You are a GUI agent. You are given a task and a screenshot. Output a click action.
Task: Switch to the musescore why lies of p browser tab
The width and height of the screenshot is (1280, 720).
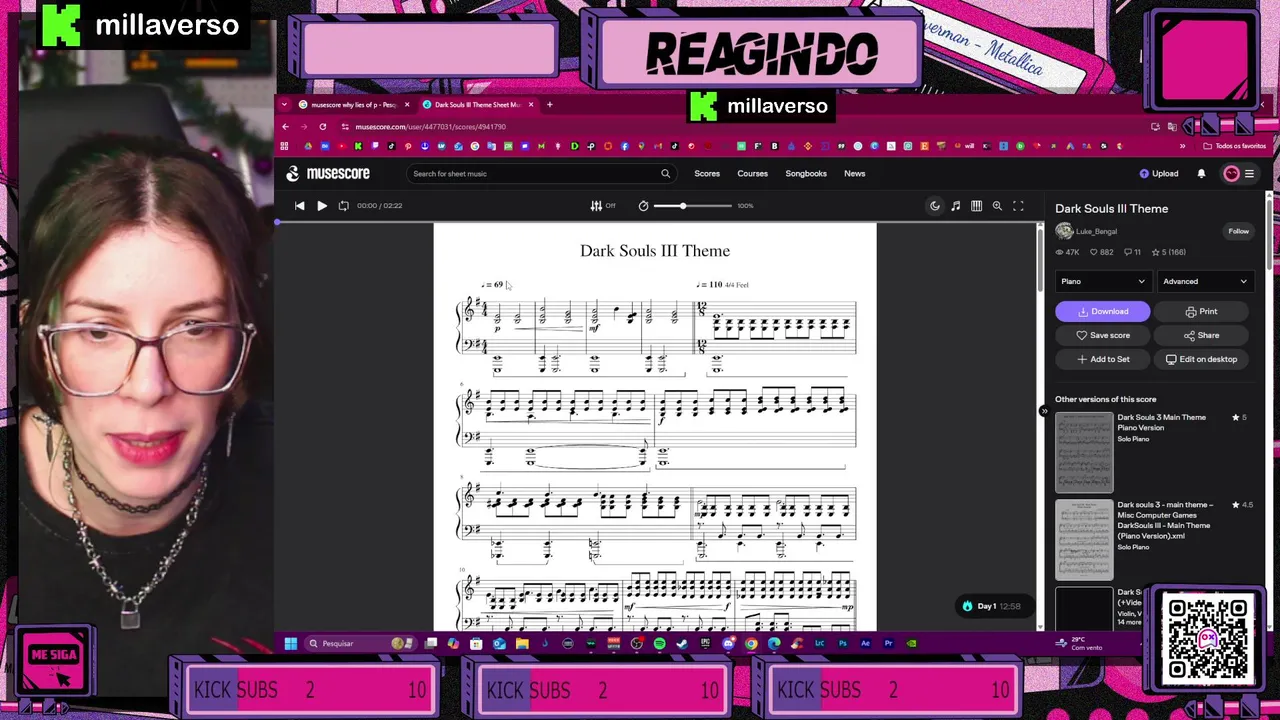pos(354,104)
